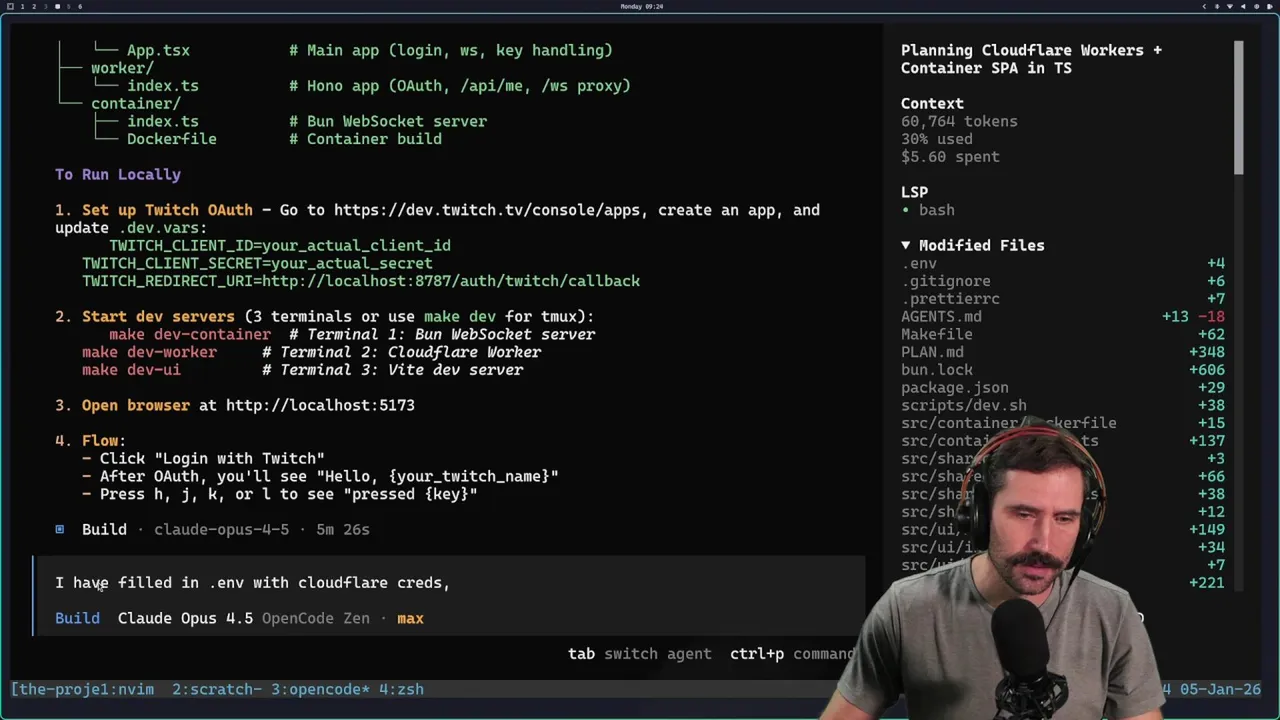Viewport: 1280px width, 720px height.
Task: Open the launcher icon in top bar
Action: coord(10,6)
